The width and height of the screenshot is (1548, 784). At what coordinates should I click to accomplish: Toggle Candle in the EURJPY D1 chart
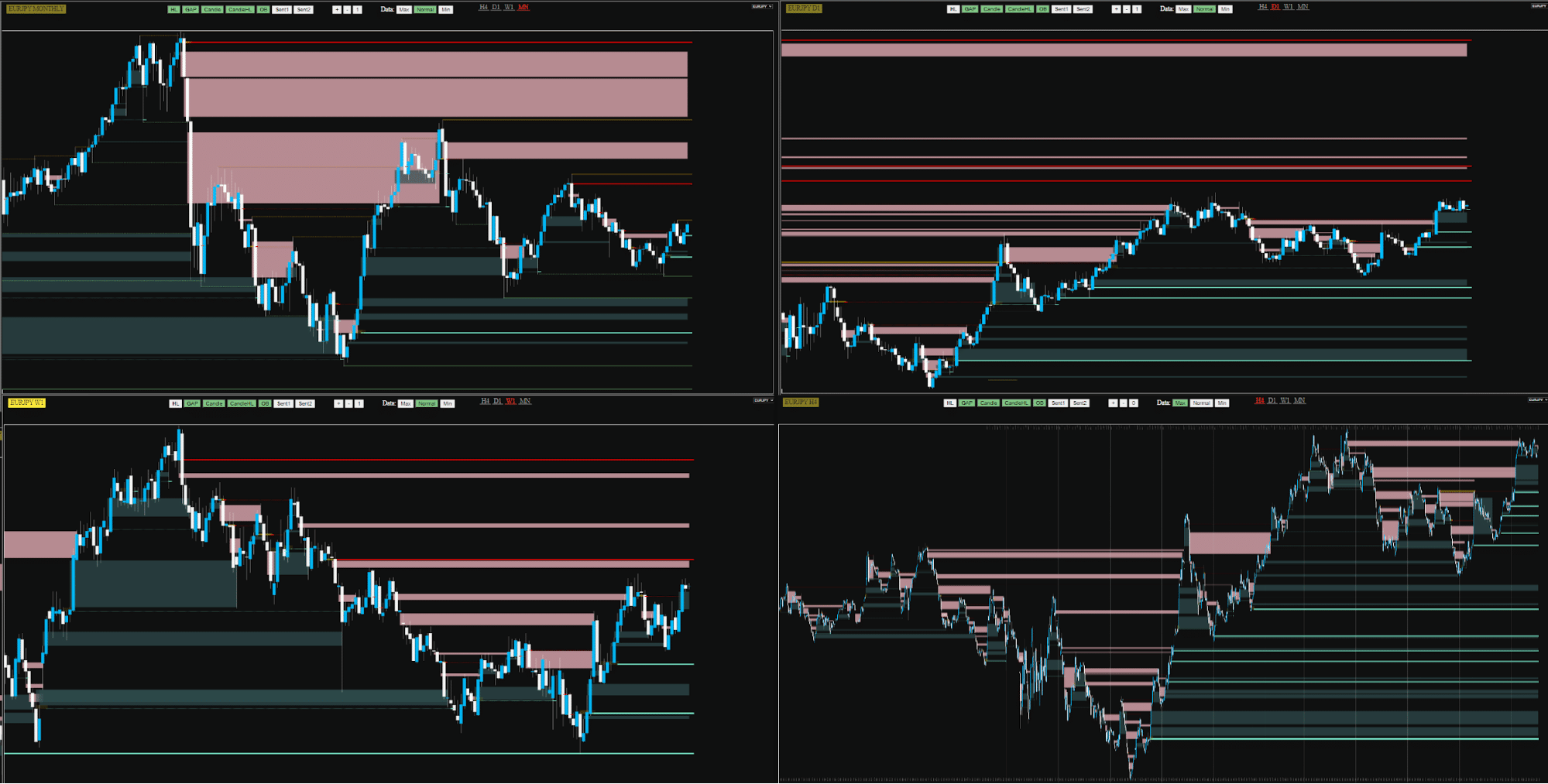pos(991,9)
